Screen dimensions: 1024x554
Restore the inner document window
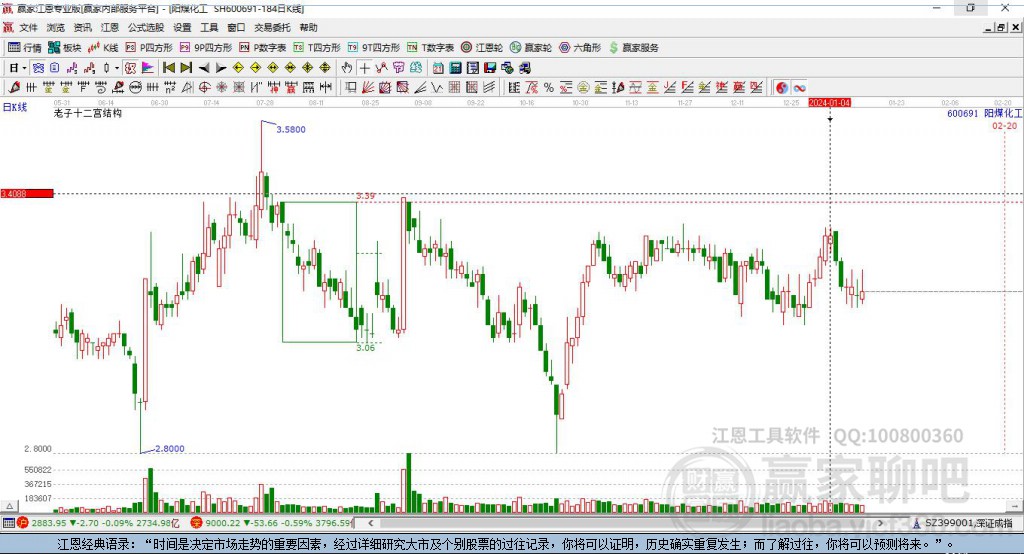[x=1001, y=27]
